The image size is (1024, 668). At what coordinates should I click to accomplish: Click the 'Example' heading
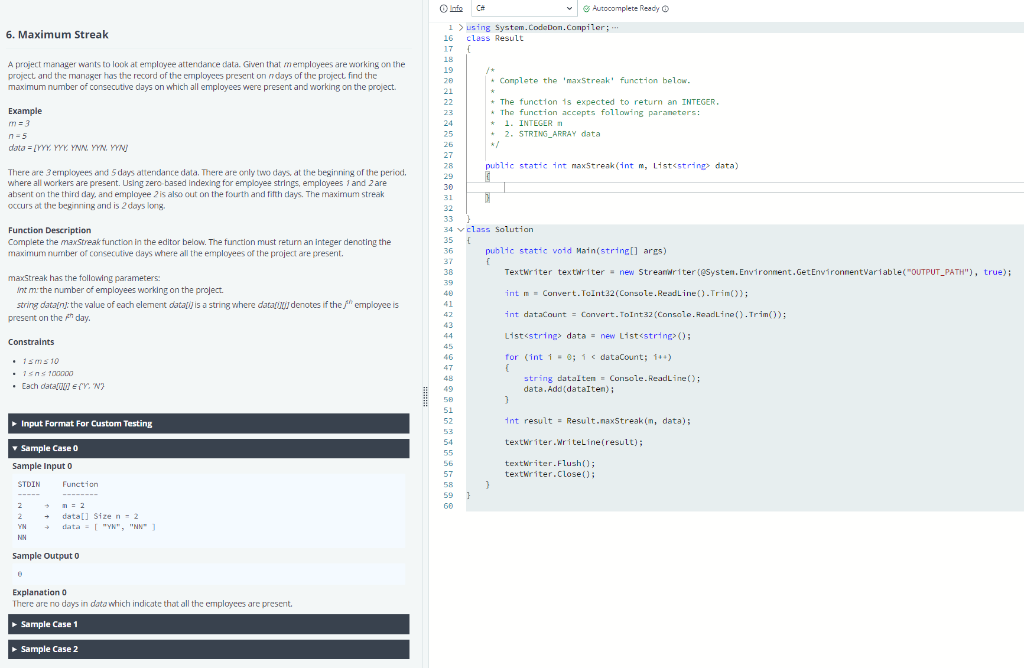(x=25, y=111)
